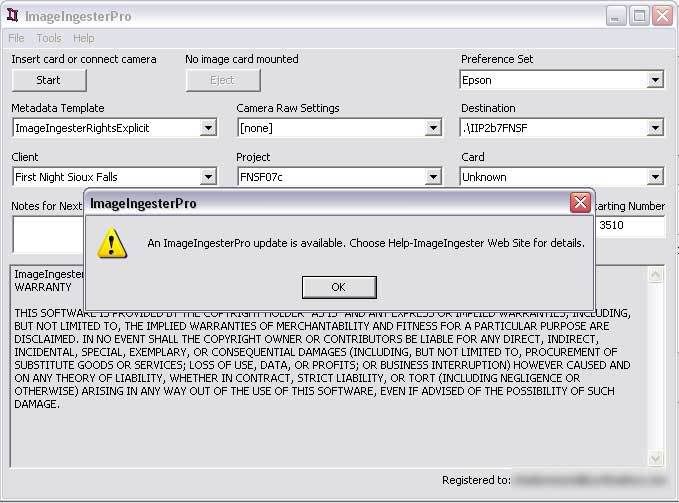Click the '.\IIP2b7FNSF' destination value
This screenshot has height=503, width=679.
pos(495,128)
